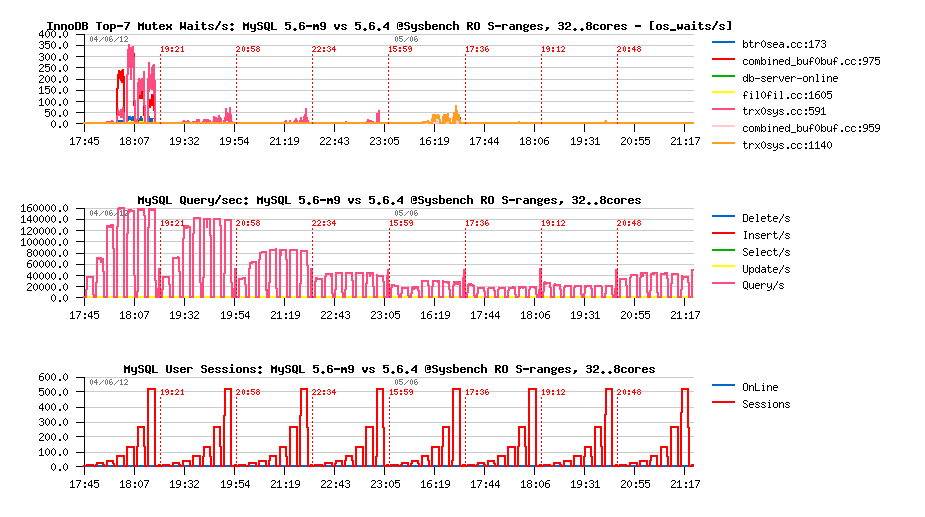
Task: Click the 20:48 marker in the User Sessions chart
Action: 629,392
